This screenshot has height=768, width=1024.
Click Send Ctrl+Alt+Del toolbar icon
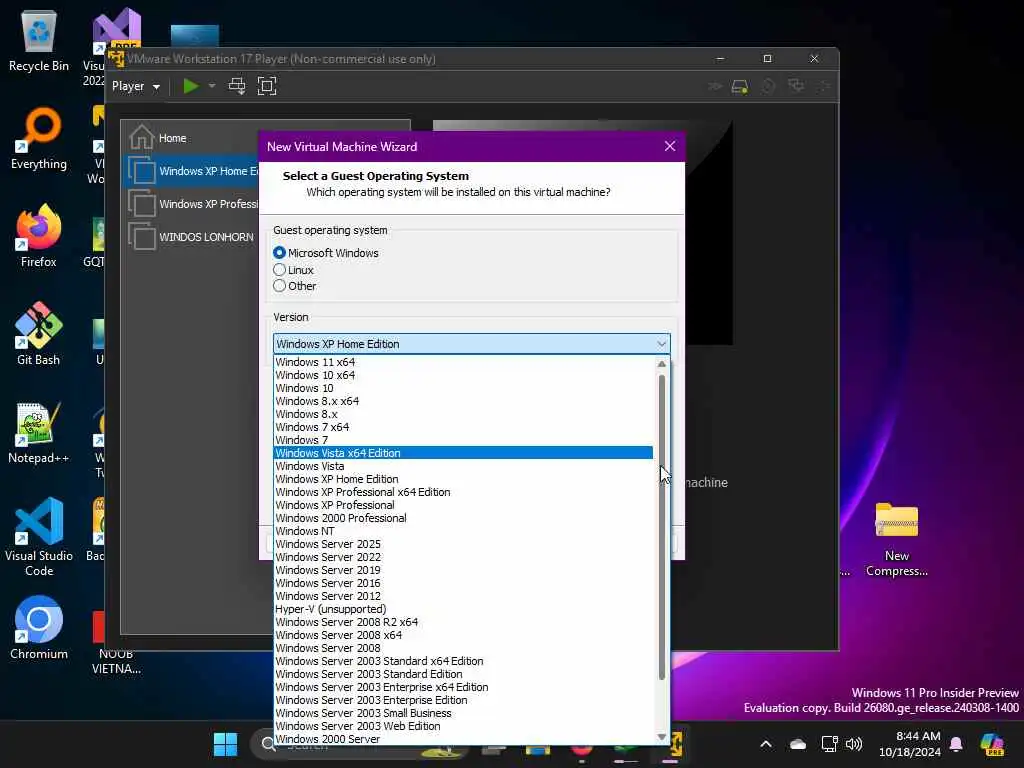(x=236, y=86)
